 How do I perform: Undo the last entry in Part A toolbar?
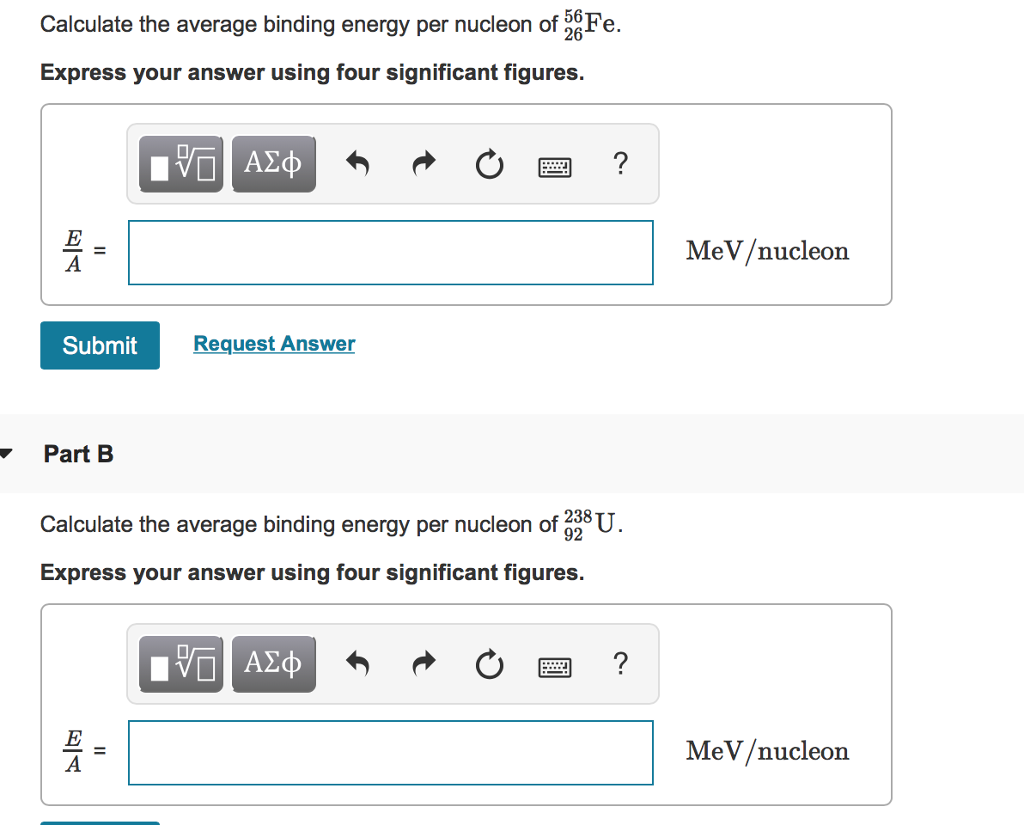click(x=357, y=163)
